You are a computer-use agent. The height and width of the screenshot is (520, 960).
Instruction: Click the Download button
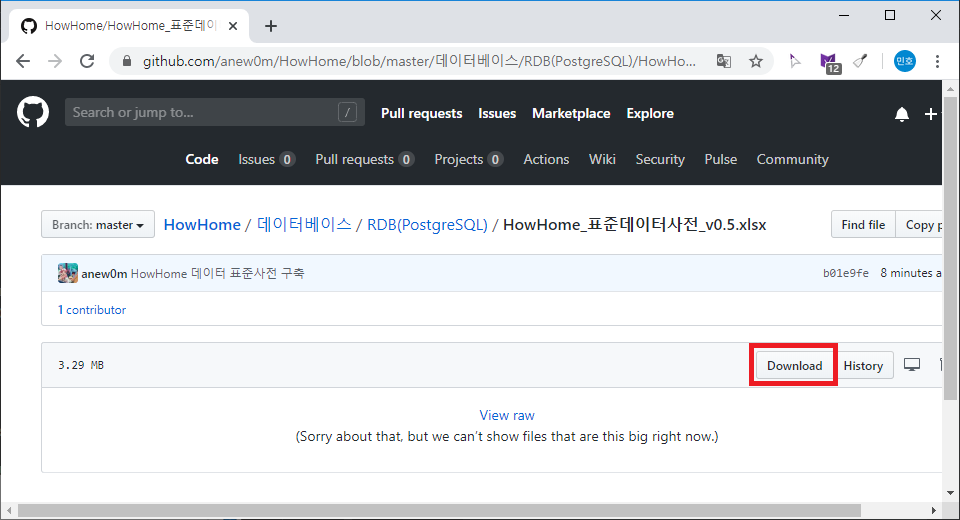click(794, 366)
